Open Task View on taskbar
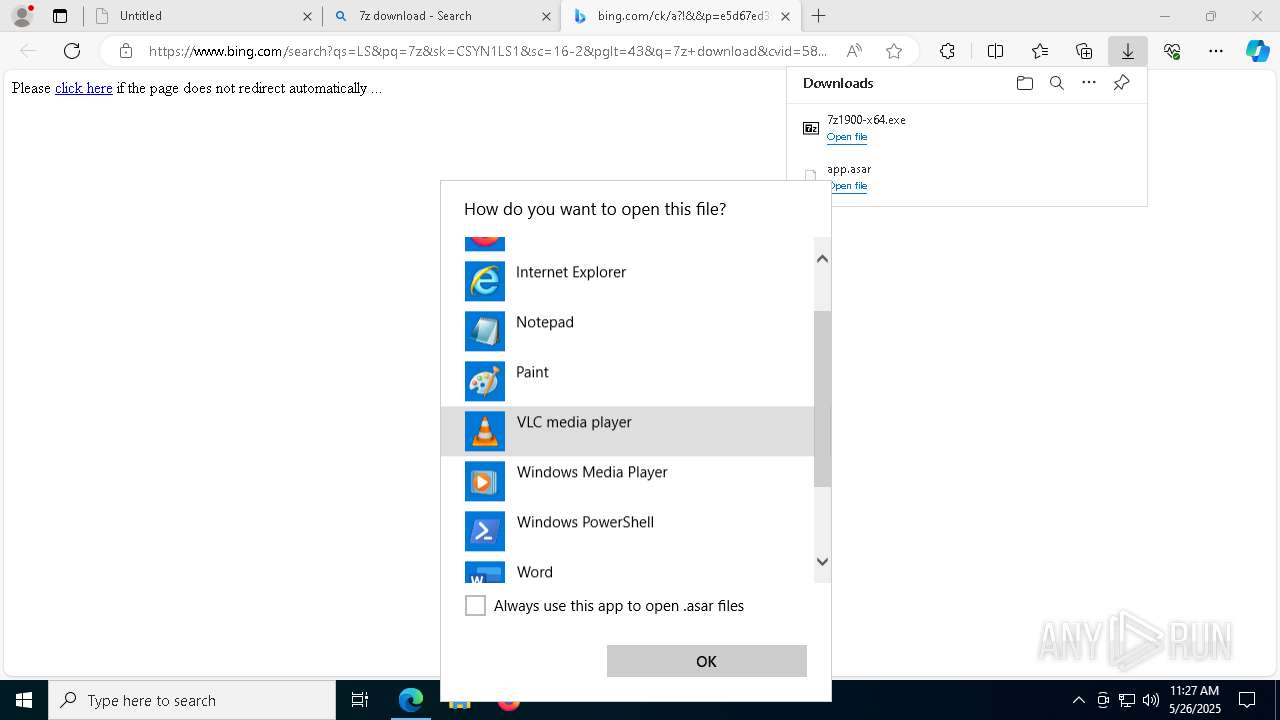This screenshot has width=1280, height=720. 360,700
